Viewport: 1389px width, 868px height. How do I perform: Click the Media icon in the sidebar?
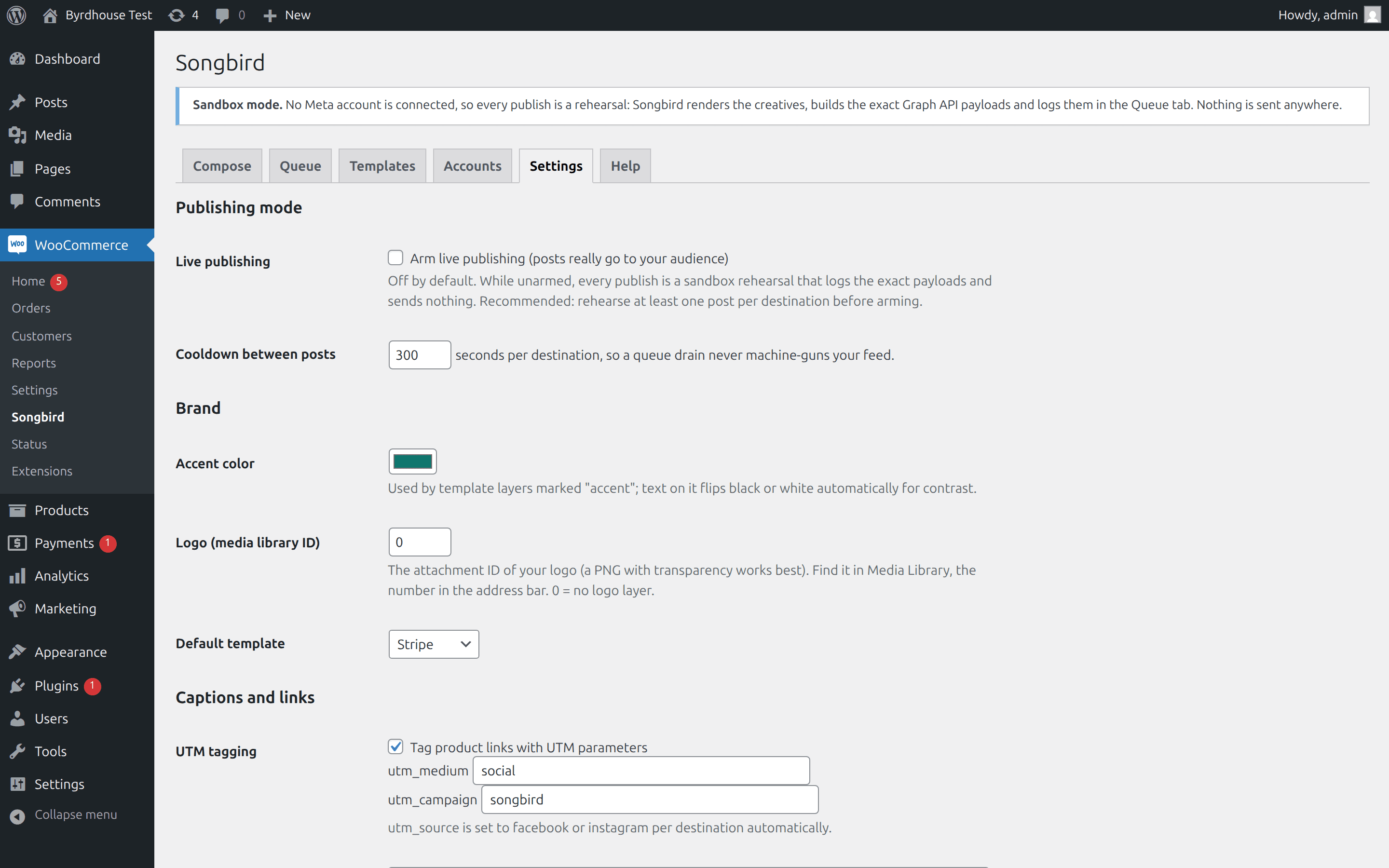18,136
